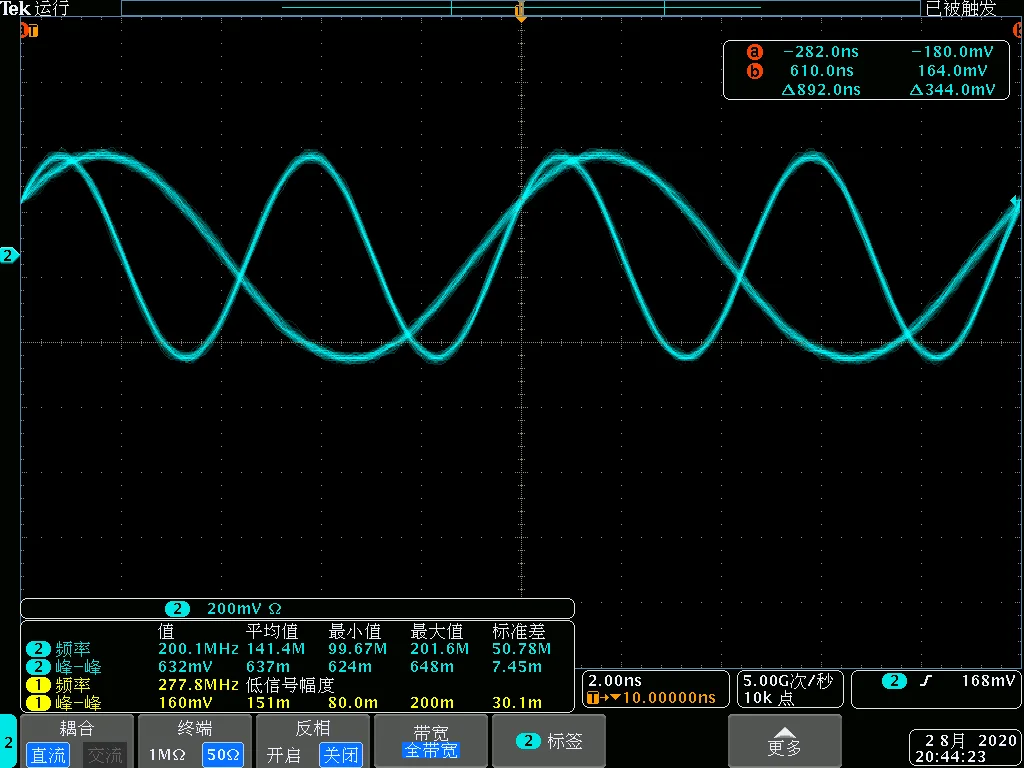Viewport: 1024px width, 768px height.
Task: Select 交流 AC coupling option
Action: (x=103, y=755)
